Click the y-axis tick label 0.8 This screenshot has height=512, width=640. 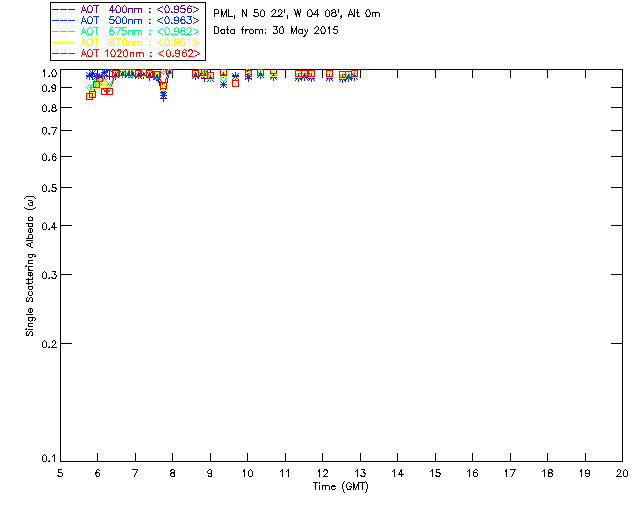pos(49,109)
